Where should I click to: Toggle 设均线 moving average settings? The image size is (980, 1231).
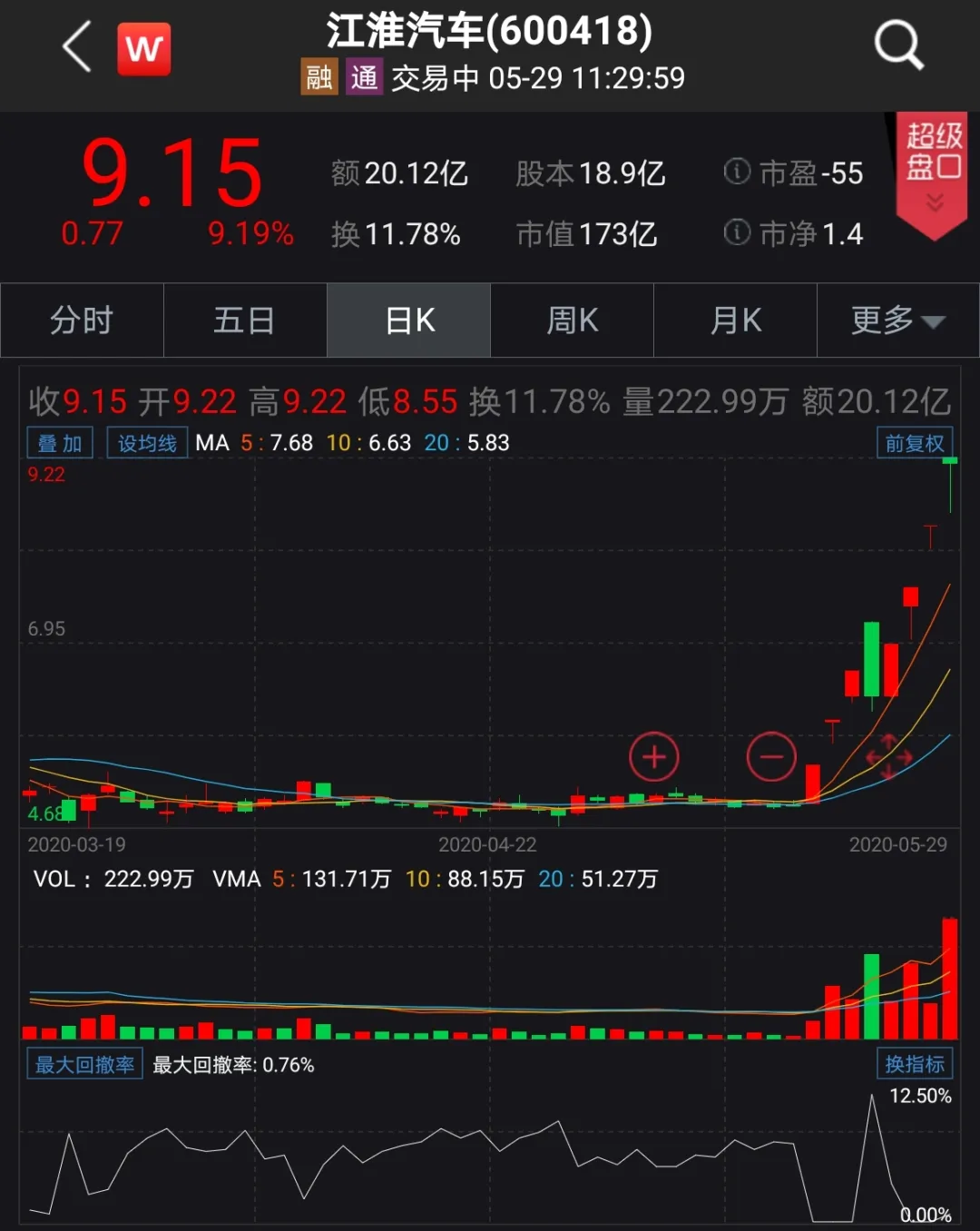click(147, 442)
